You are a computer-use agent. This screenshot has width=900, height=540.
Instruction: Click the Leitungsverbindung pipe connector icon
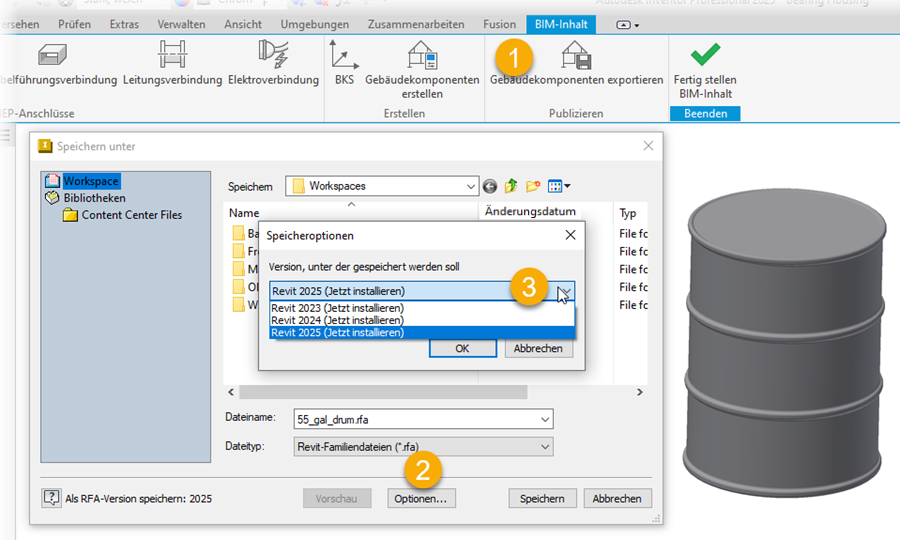(x=172, y=55)
